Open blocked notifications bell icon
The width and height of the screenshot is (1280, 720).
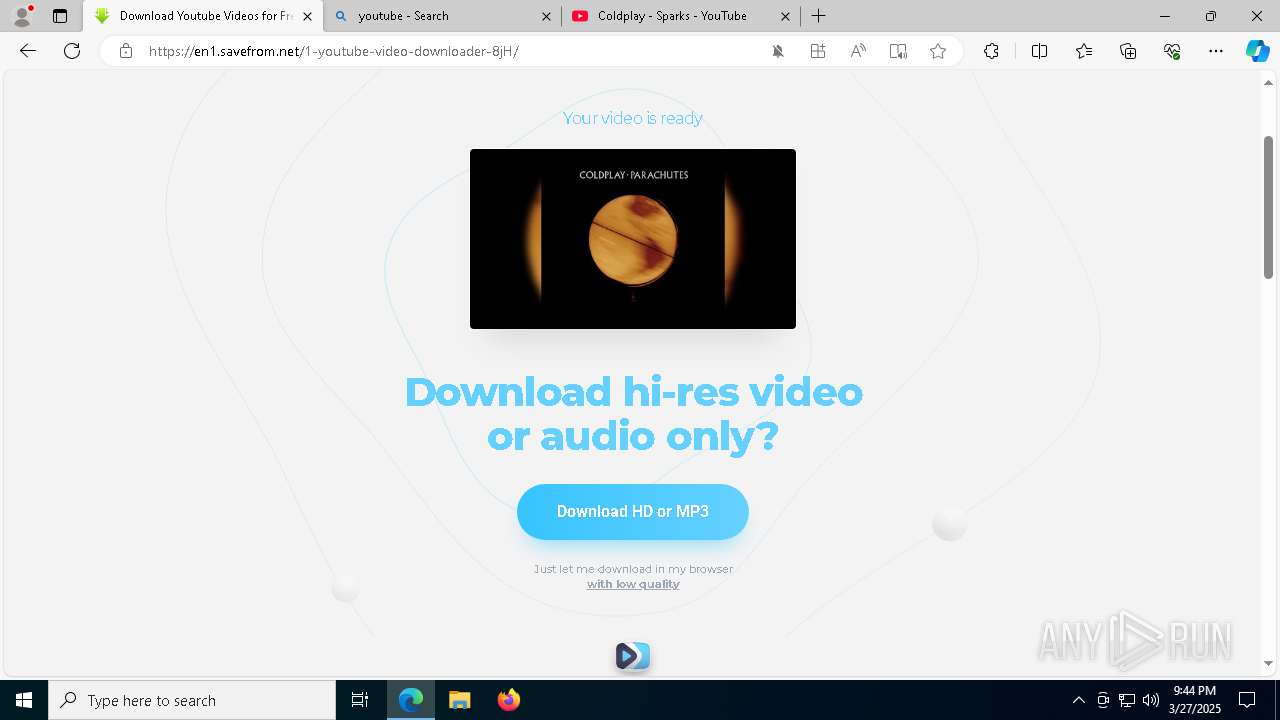pos(778,51)
